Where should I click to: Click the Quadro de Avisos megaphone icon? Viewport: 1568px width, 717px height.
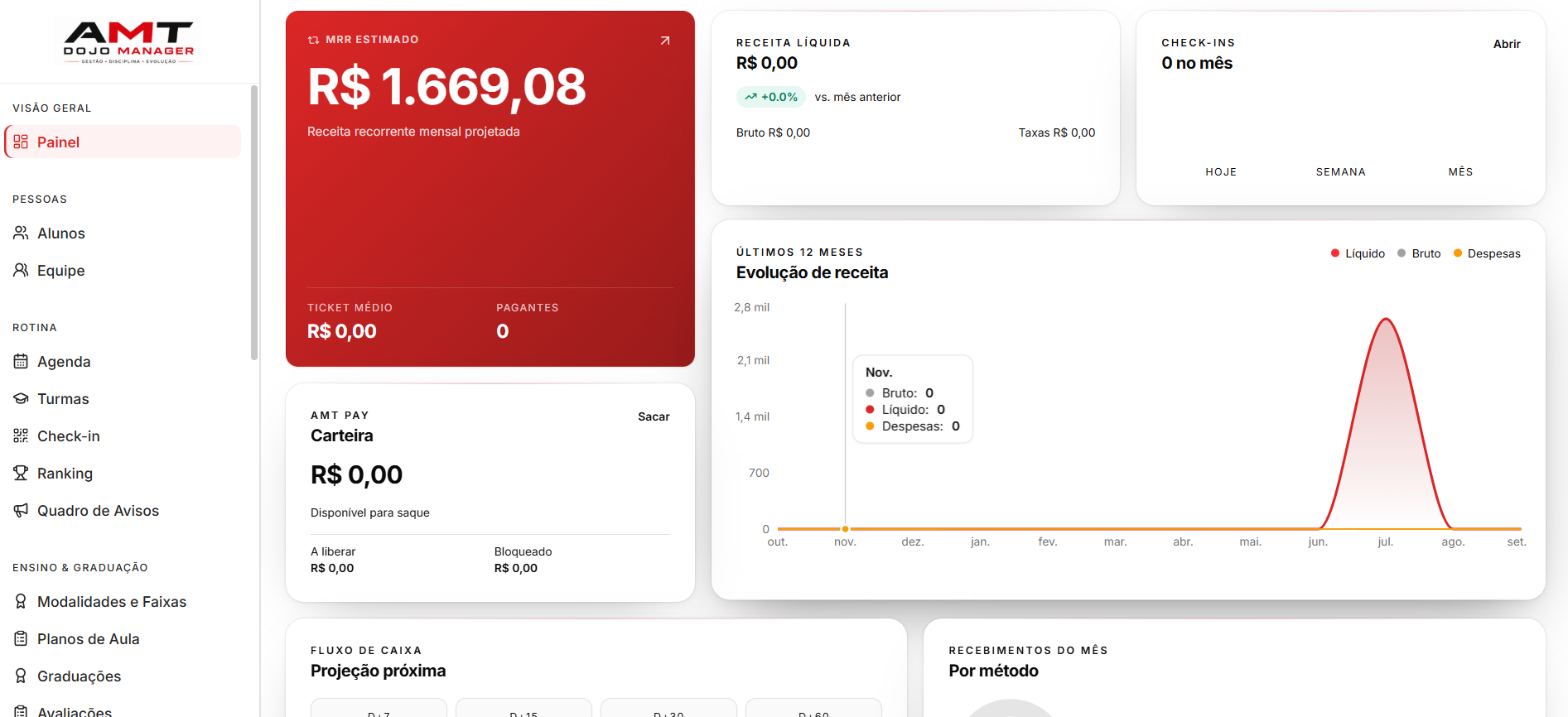pos(21,510)
